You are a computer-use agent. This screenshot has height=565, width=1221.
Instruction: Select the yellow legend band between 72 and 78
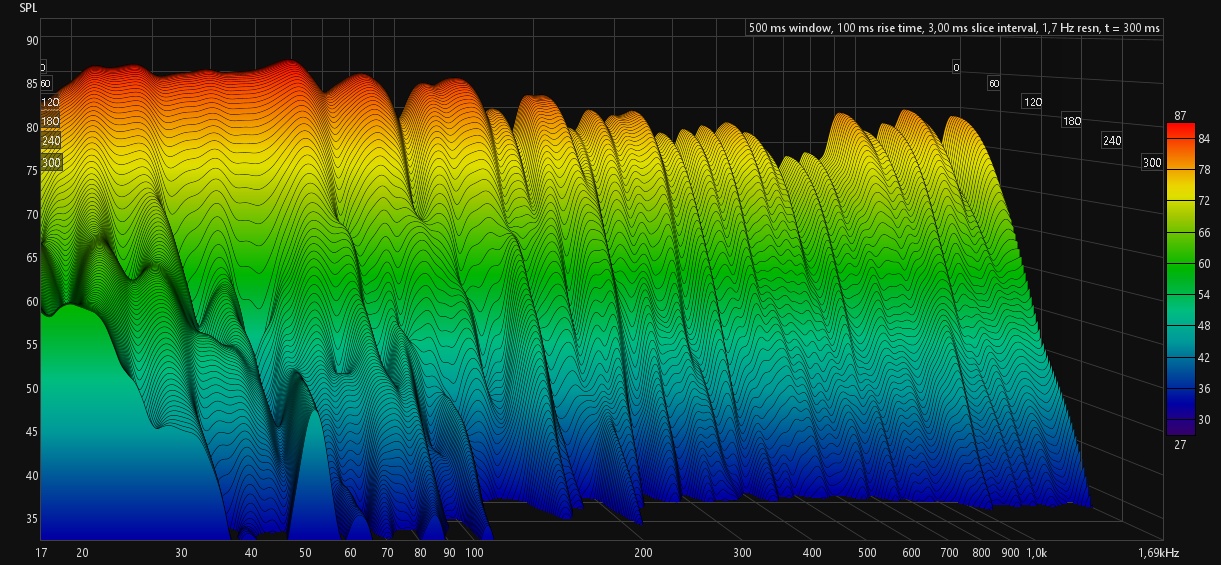point(1180,187)
